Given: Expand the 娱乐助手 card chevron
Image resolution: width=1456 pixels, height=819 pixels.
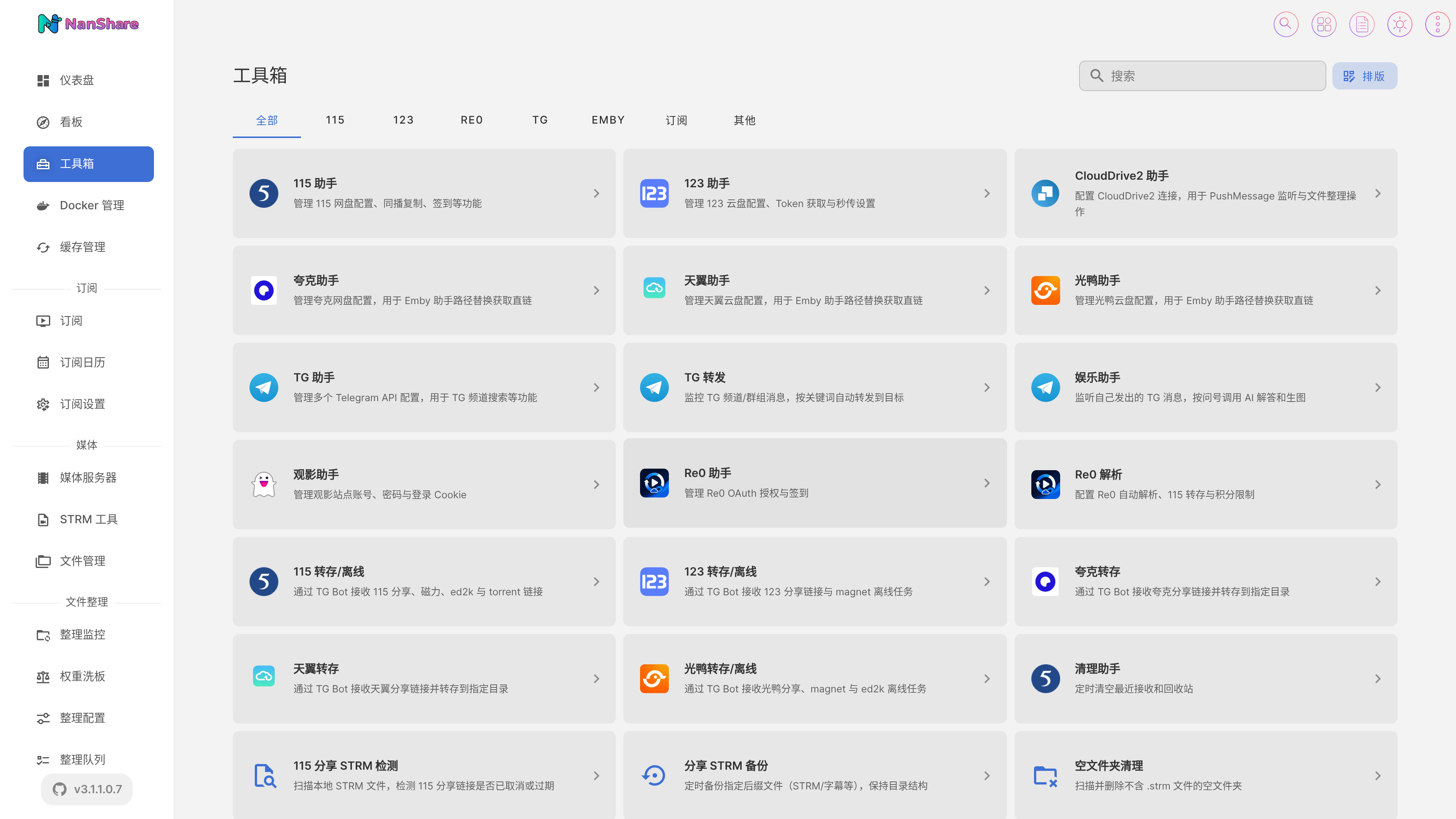Looking at the screenshot, I should [1378, 388].
